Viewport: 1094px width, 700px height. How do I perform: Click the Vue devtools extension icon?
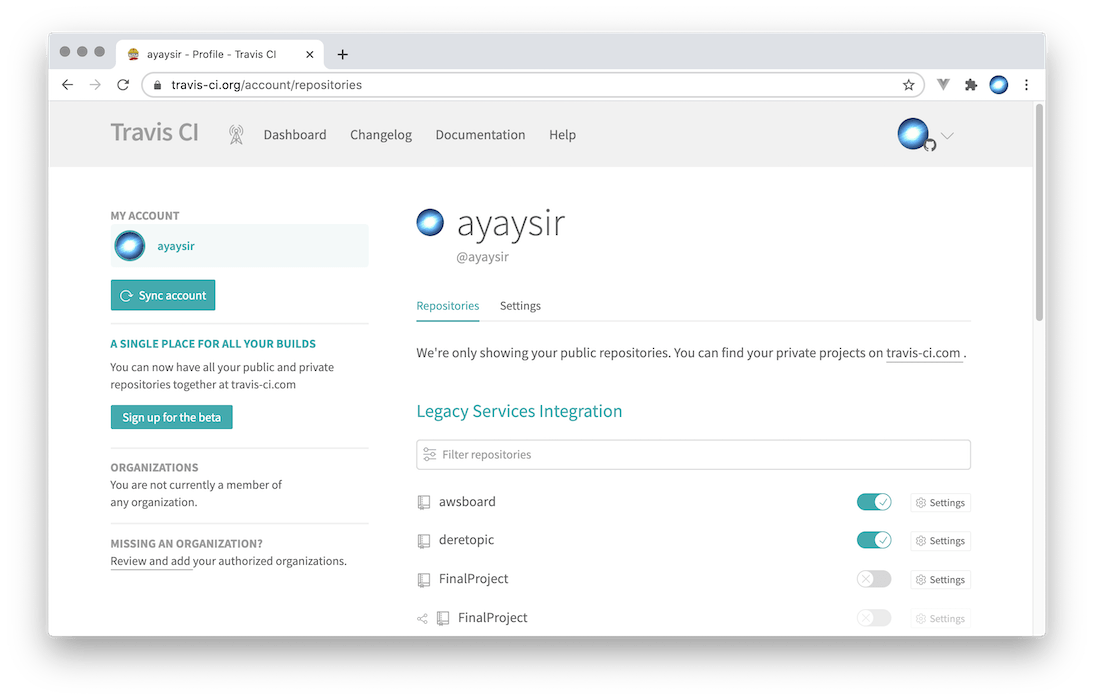[942, 85]
